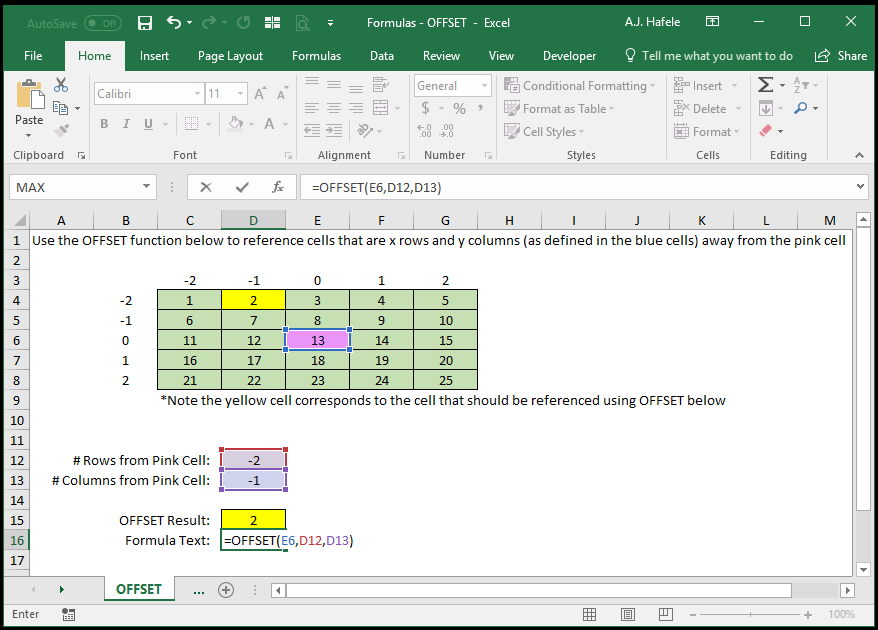
Task: Click the Share button
Action: pyautogui.click(x=841, y=55)
